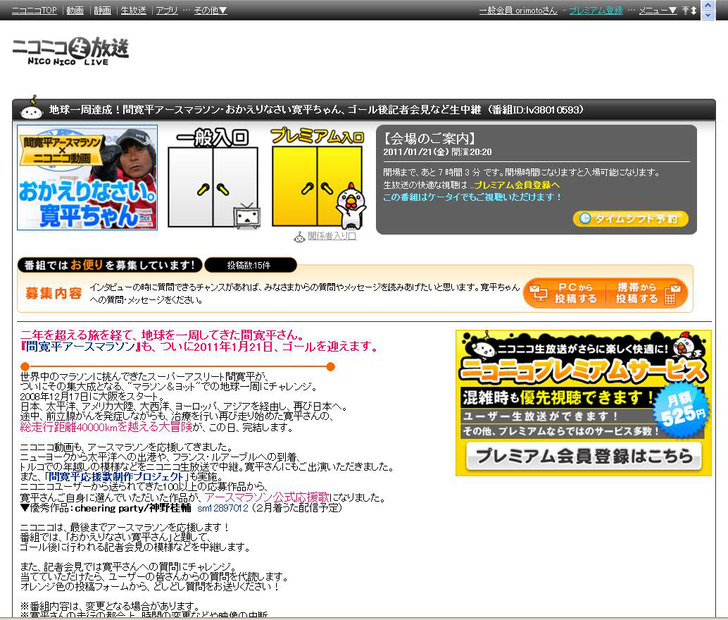Click the 投稿数15件 label
This screenshot has height=620, width=728.
(x=250, y=265)
